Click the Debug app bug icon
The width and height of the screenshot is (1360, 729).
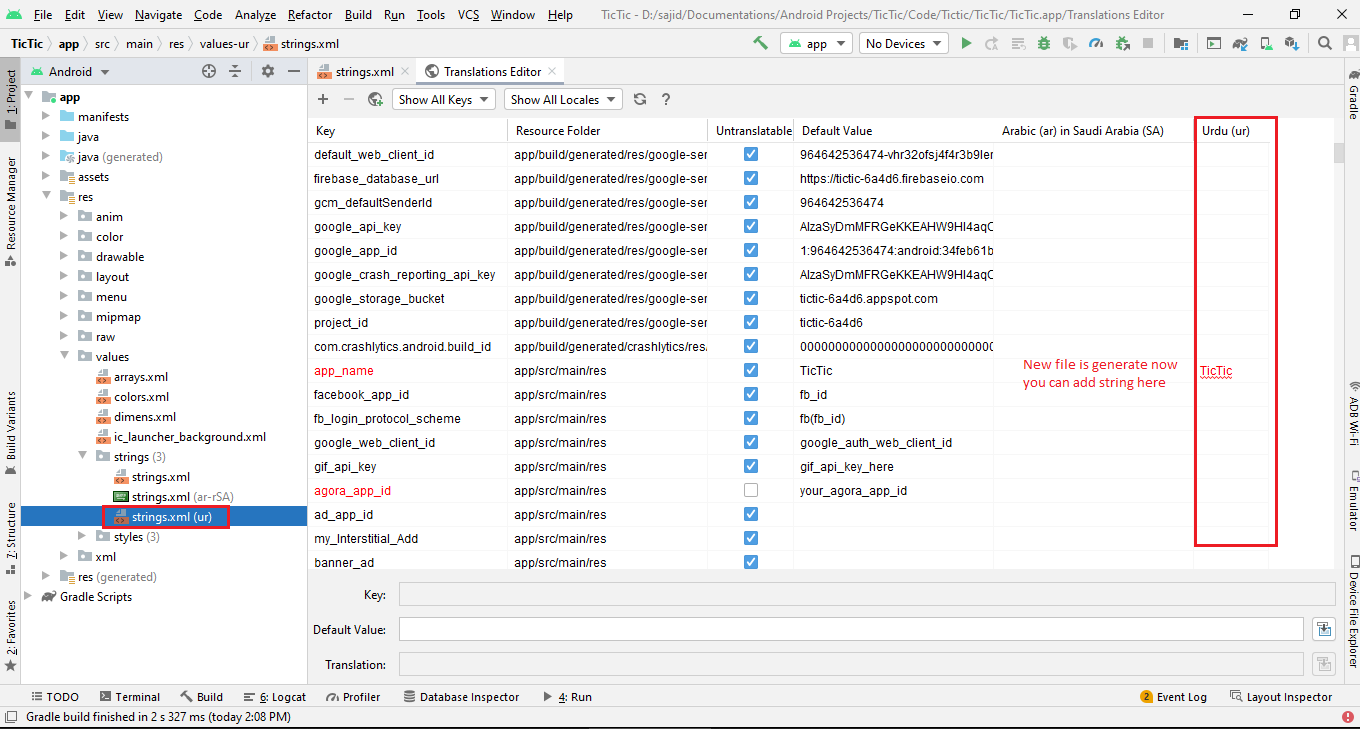[1044, 43]
